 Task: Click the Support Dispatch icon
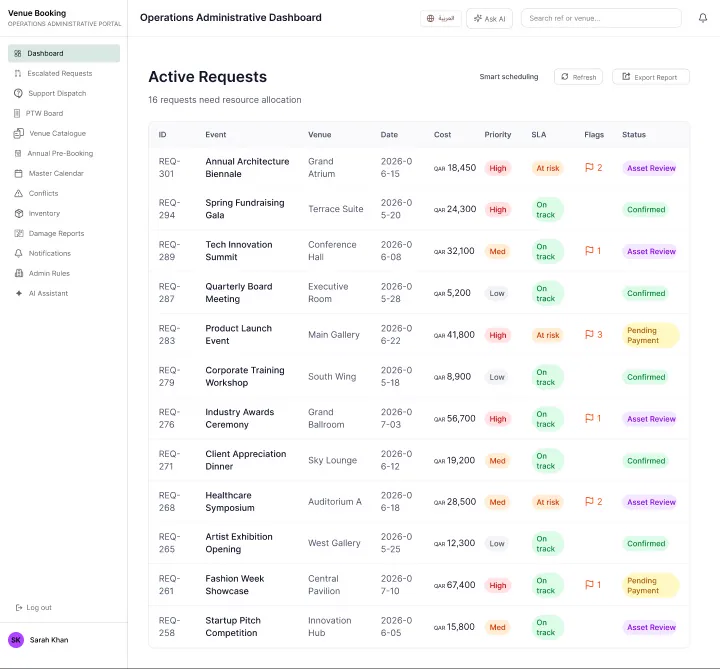(x=18, y=93)
